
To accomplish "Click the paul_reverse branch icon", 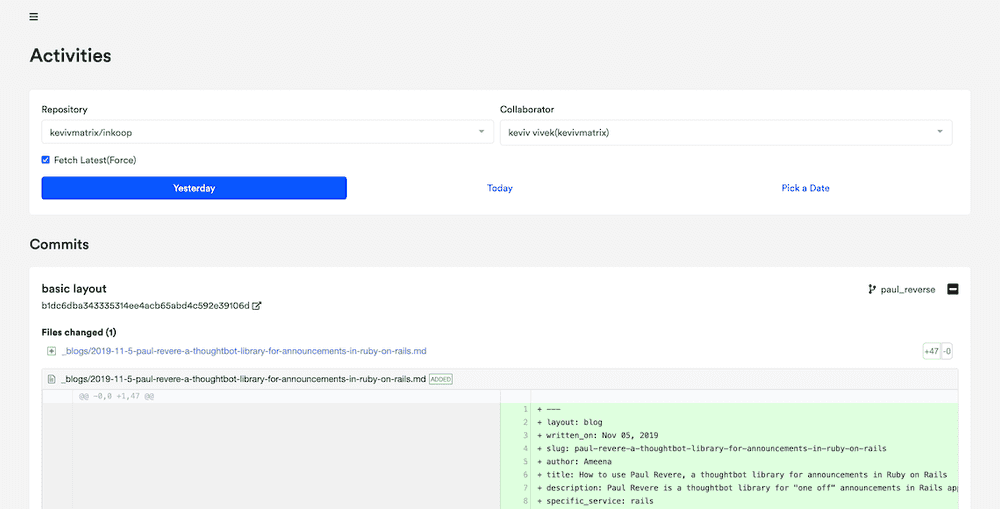I will point(872,290).
